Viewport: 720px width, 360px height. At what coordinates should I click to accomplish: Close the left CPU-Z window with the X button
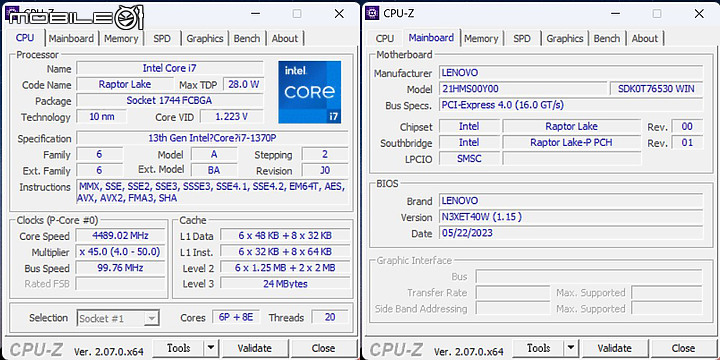[339, 14]
